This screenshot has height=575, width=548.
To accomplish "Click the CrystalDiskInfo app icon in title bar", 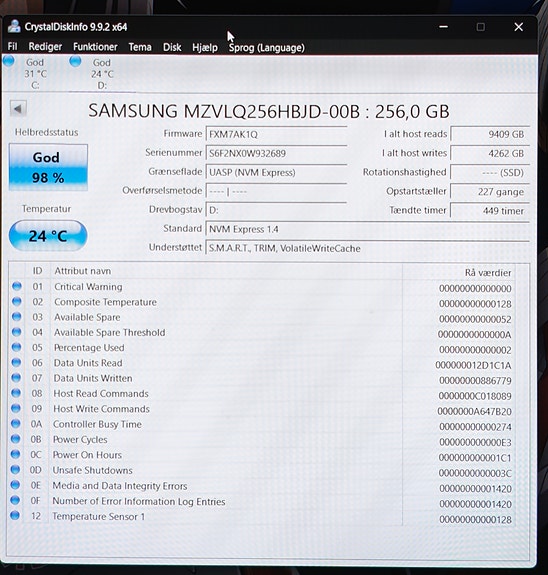I will (x=14, y=26).
